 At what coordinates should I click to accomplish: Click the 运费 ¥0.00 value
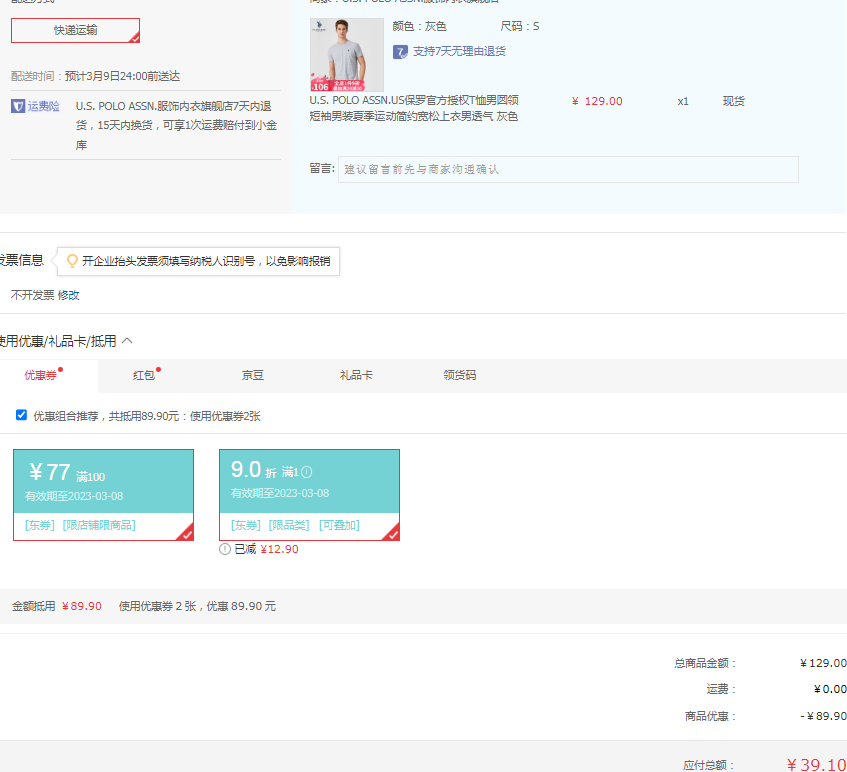click(830, 689)
